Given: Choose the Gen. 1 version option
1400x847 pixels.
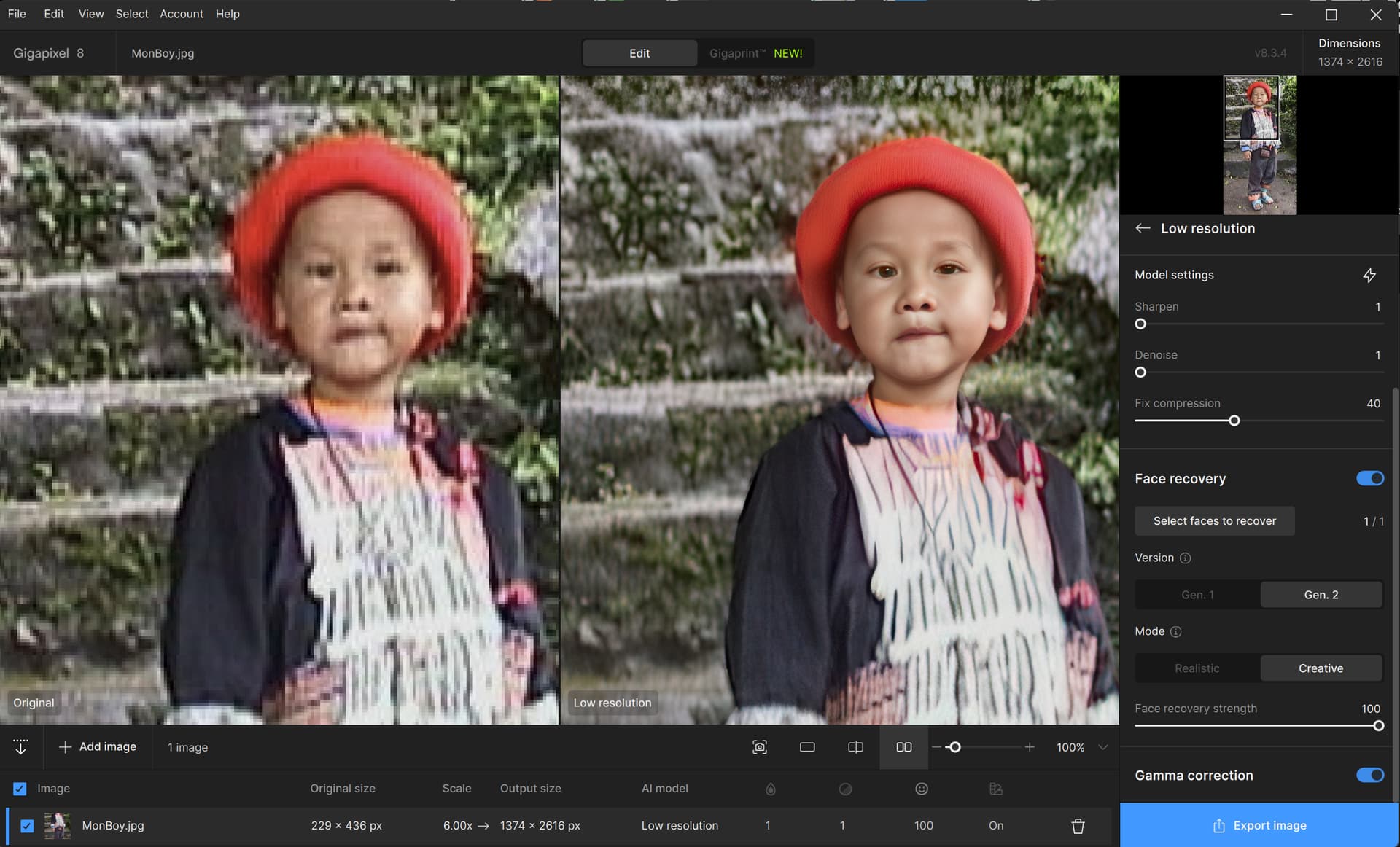Looking at the screenshot, I should click(x=1197, y=595).
